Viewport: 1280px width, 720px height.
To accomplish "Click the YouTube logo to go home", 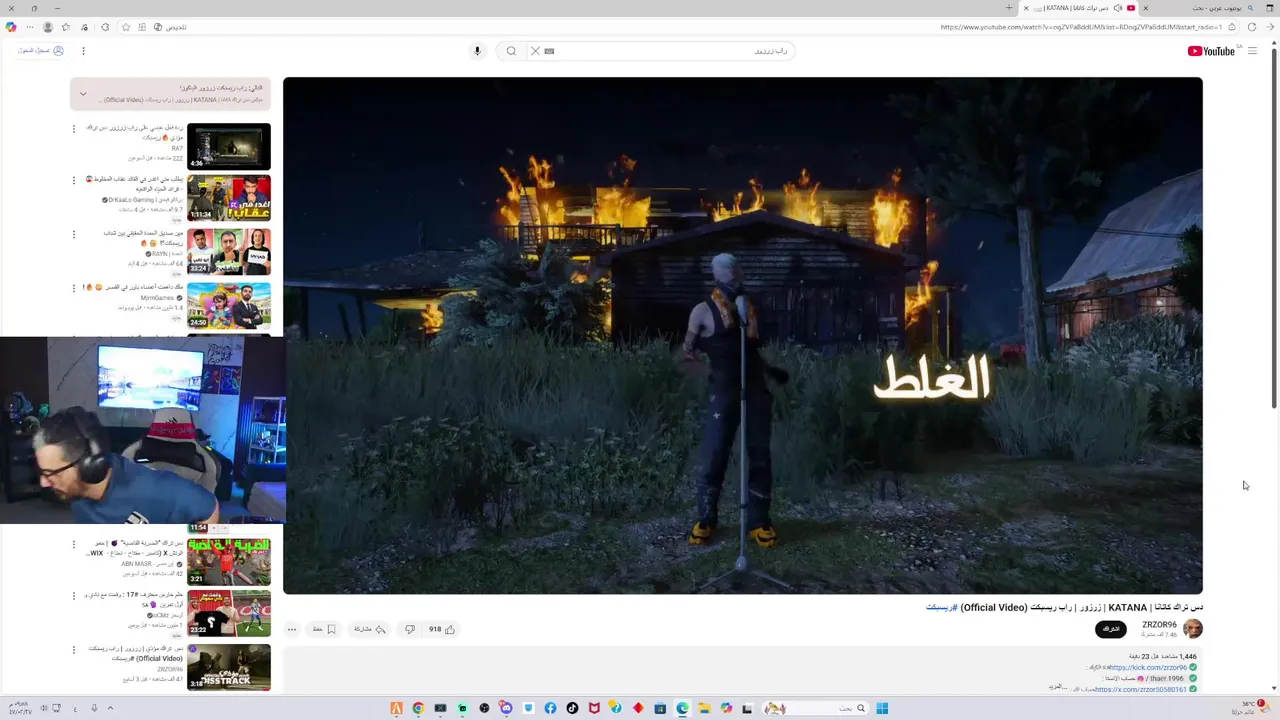I will (1211, 51).
